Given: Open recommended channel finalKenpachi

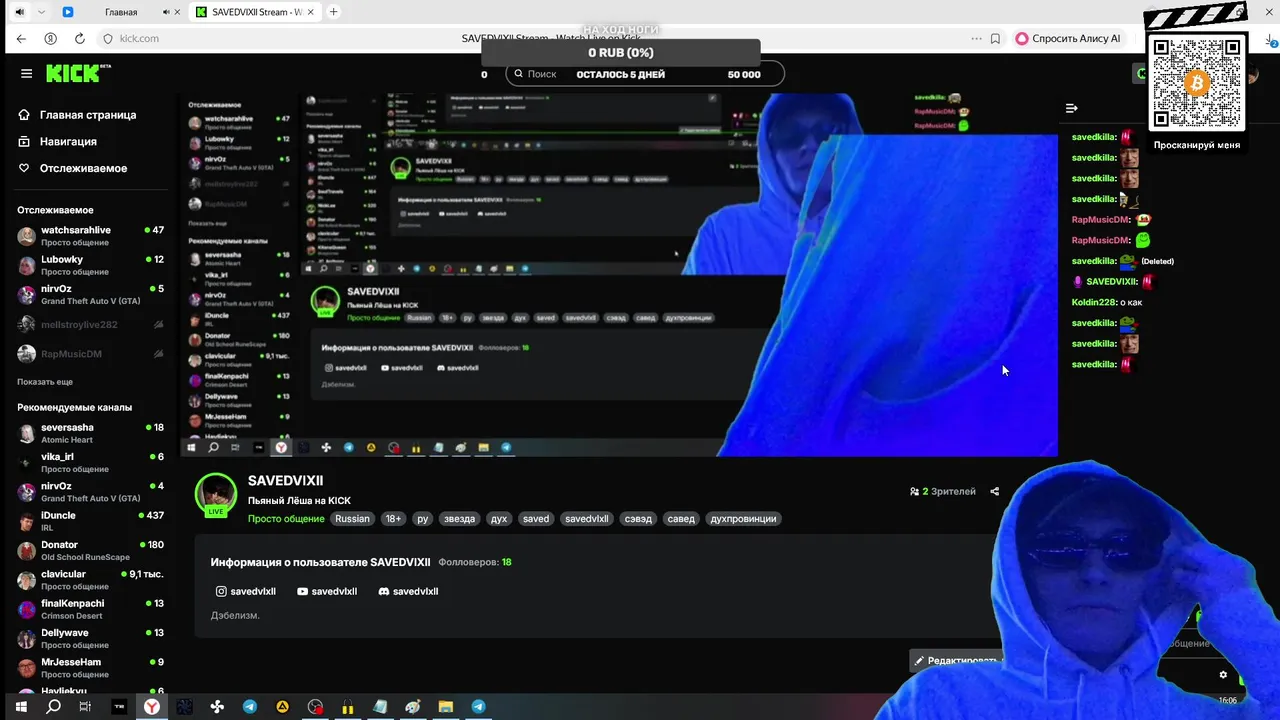Looking at the screenshot, I should tap(90, 609).
